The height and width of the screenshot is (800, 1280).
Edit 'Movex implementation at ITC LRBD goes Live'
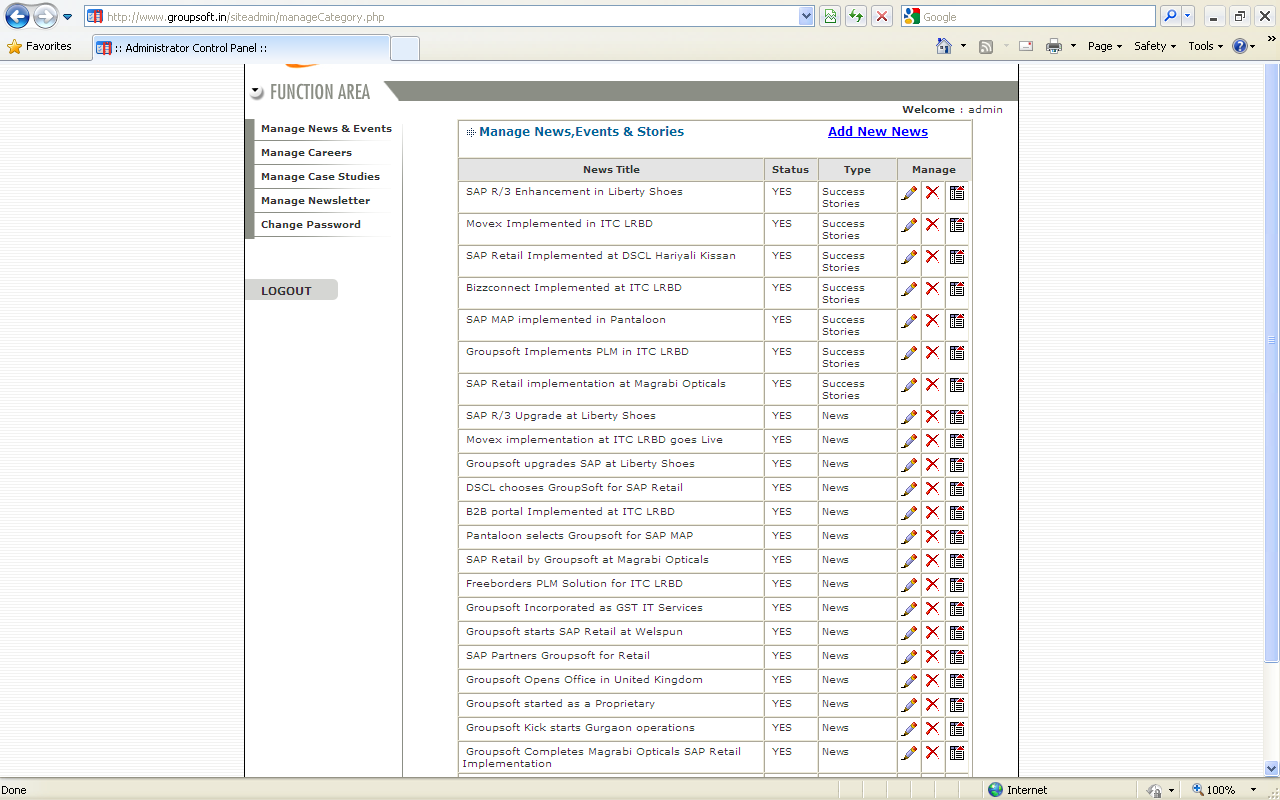tap(909, 441)
